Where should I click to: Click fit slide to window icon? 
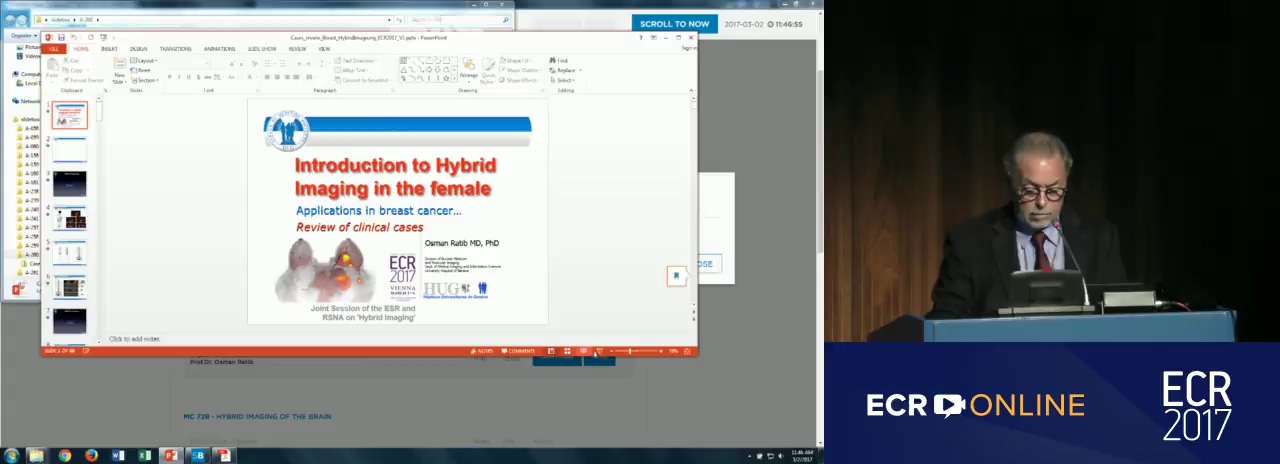689,351
